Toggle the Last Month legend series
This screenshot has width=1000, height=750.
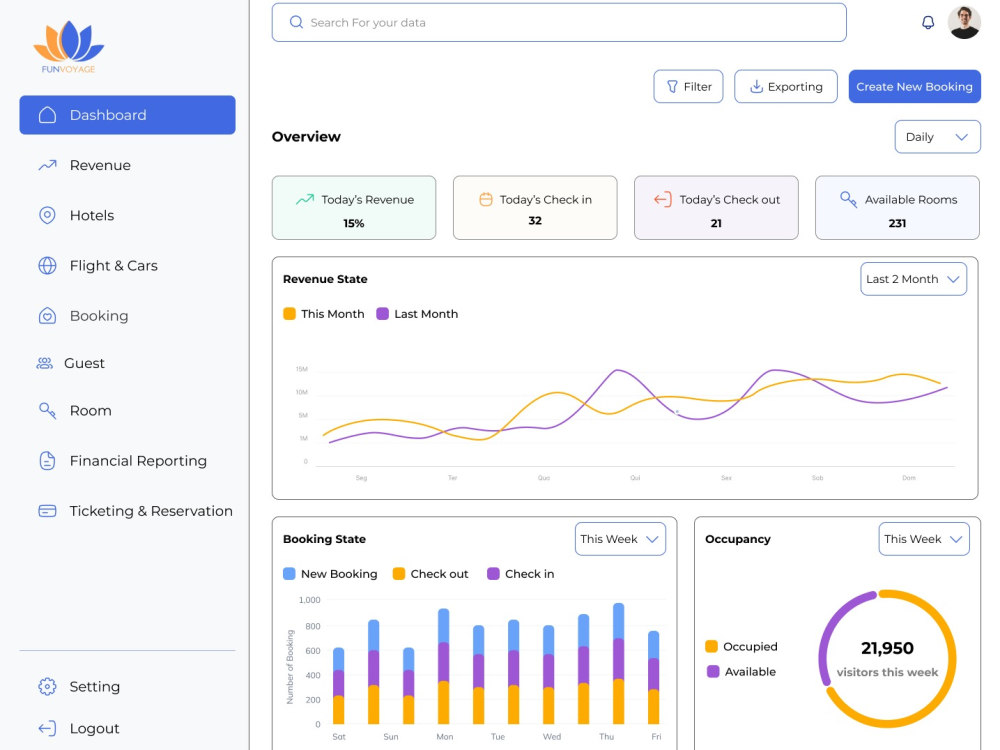click(417, 314)
